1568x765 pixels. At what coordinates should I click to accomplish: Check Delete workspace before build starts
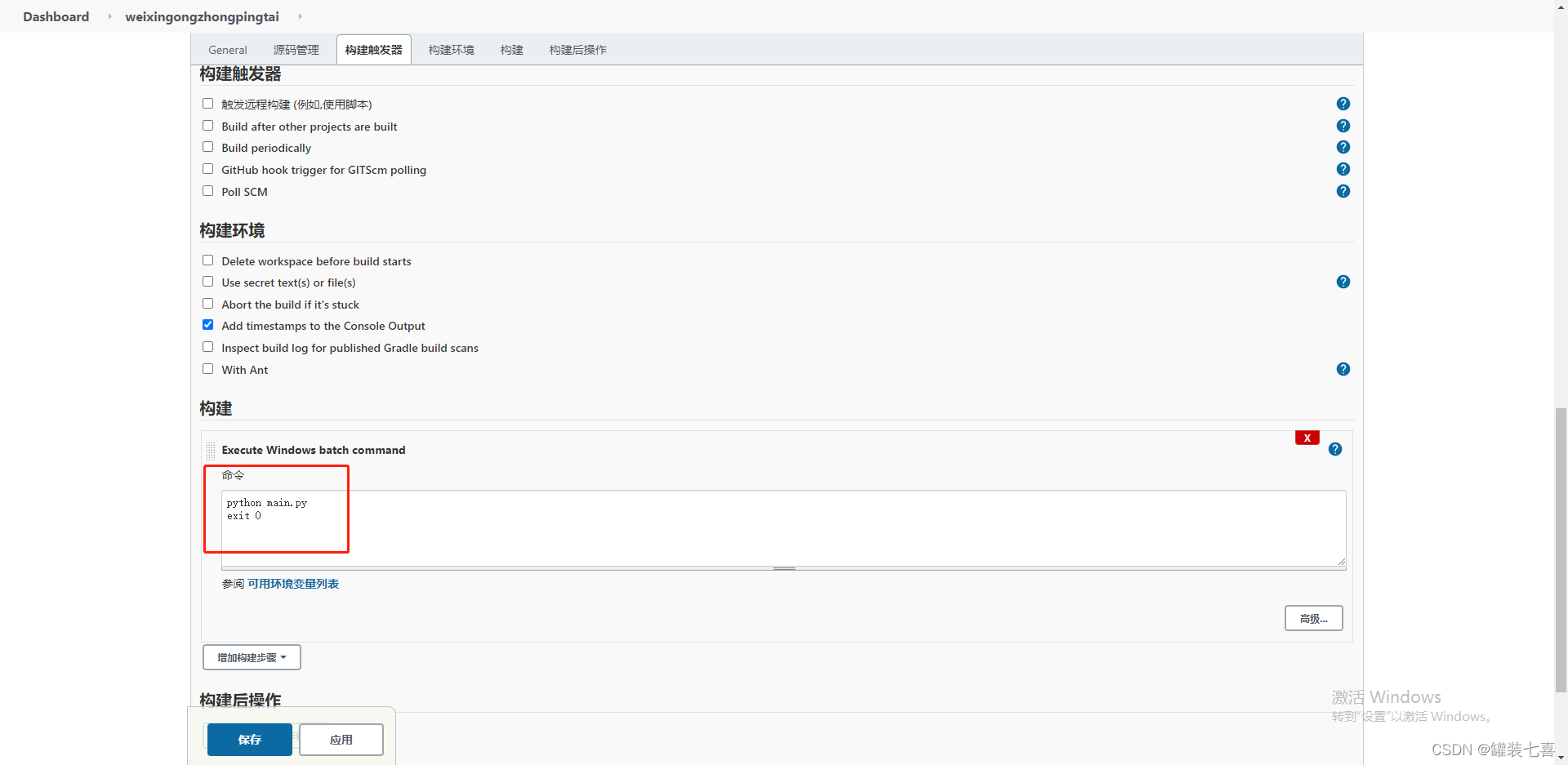point(207,260)
